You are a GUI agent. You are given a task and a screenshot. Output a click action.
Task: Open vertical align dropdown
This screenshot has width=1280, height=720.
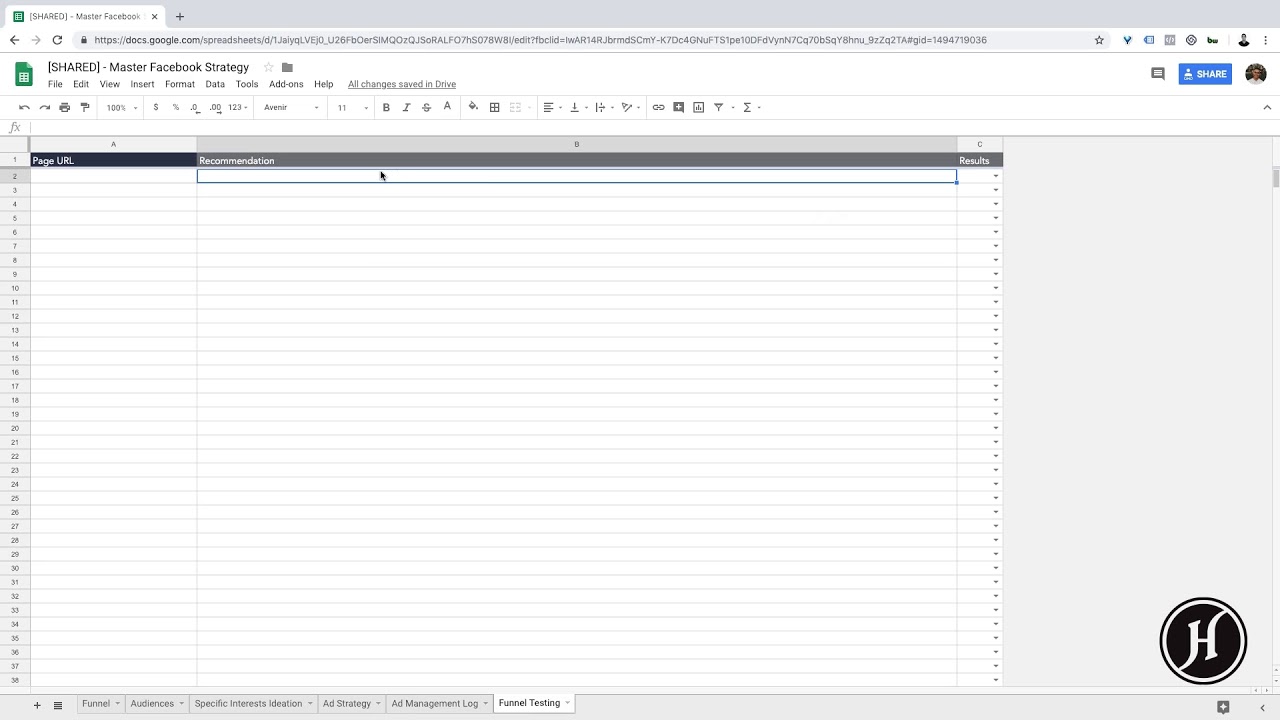pyautogui.click(x=579, y=107)
